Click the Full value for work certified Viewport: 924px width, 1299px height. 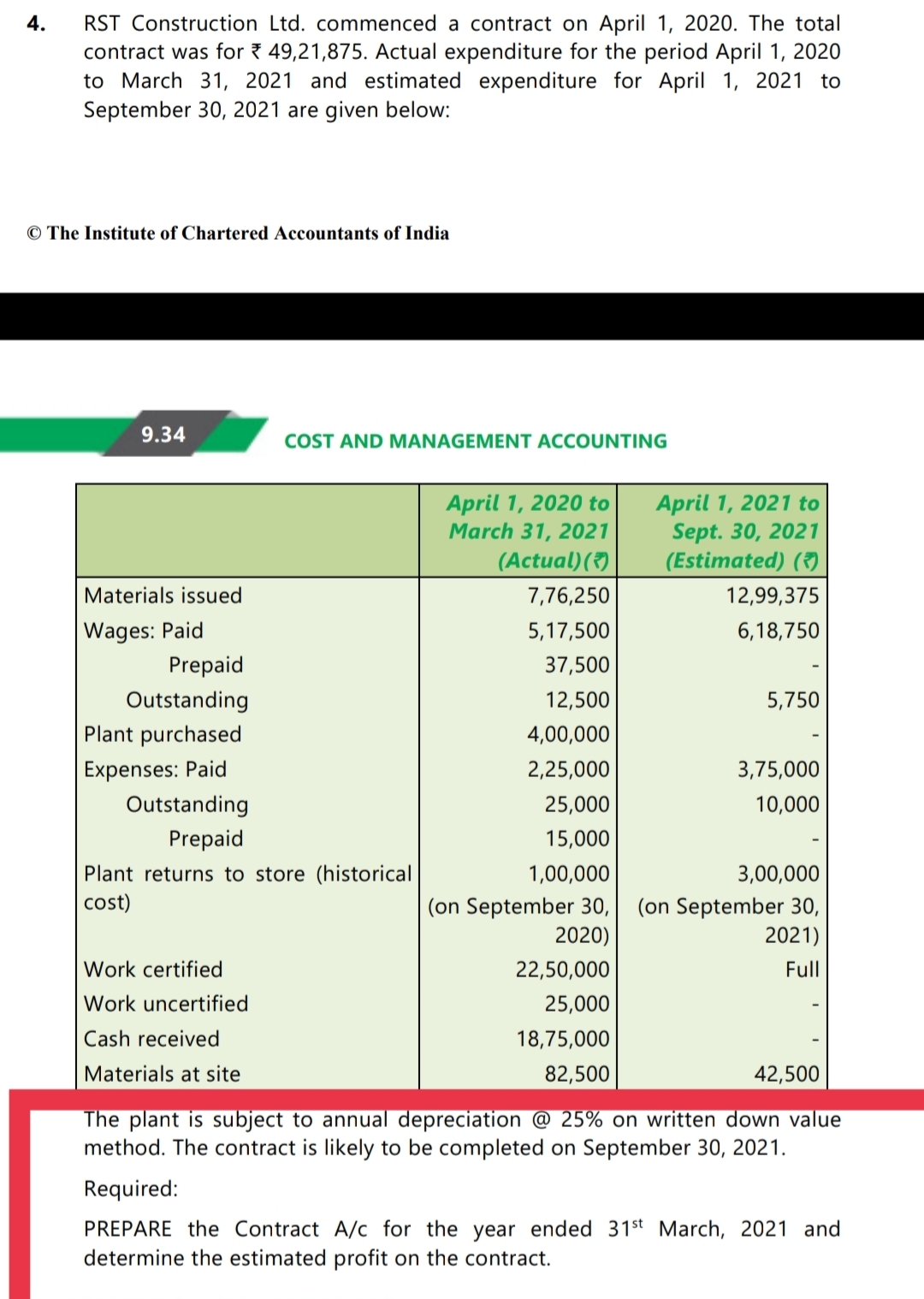click(x=802, y=970)
